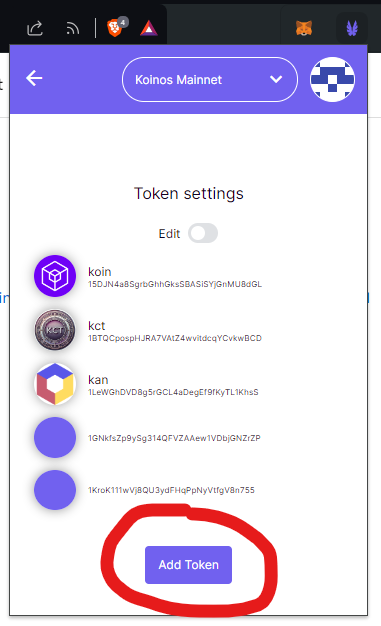Select the kct token name
The image size is (381, 626).
(x=97, y=326)
